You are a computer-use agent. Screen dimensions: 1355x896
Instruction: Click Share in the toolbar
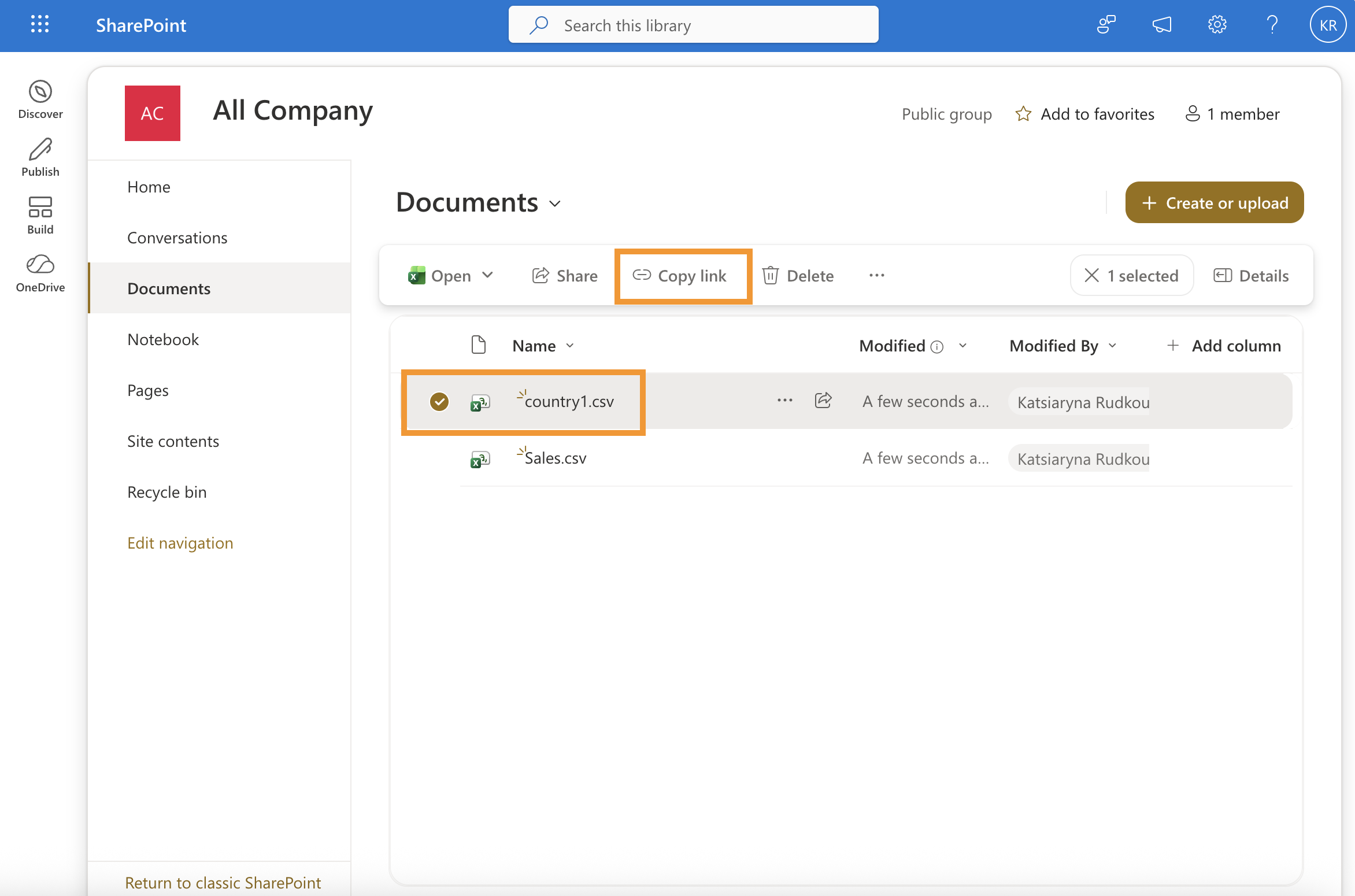(x=565, y=276)
